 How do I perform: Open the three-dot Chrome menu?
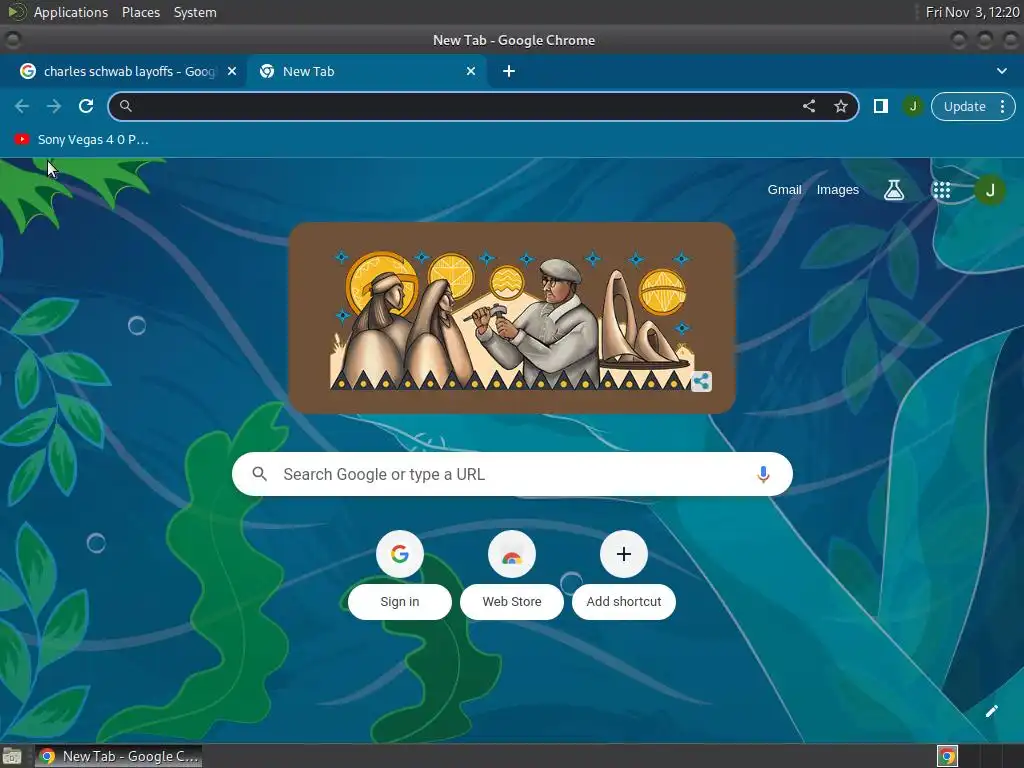[1002, 106]
